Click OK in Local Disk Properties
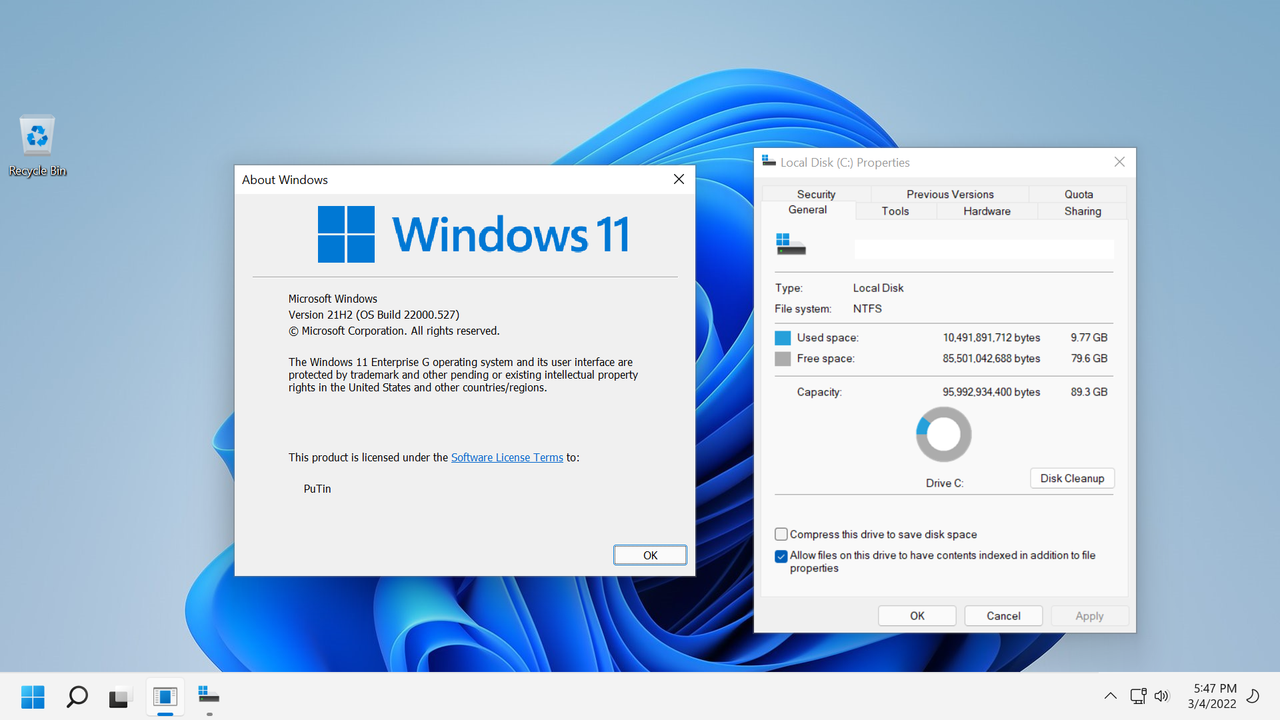The height and width of the screenshot is (720, 1280). click(x=917, y=616)
